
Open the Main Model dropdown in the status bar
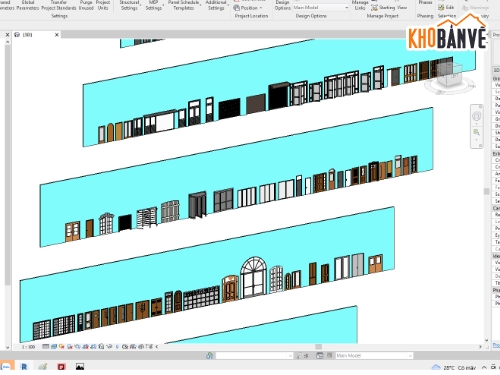[374, 356]
